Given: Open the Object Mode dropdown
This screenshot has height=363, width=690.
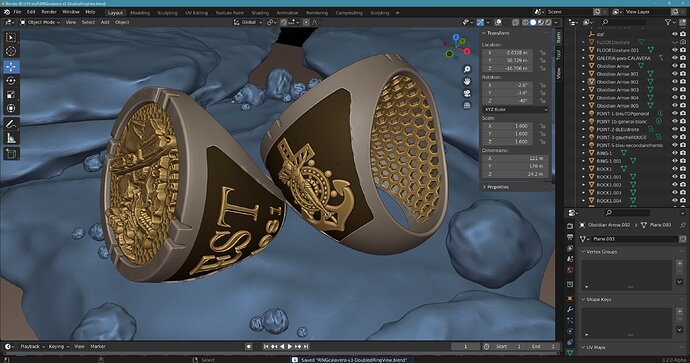Looking at the screenshot, I should (40, 22).
